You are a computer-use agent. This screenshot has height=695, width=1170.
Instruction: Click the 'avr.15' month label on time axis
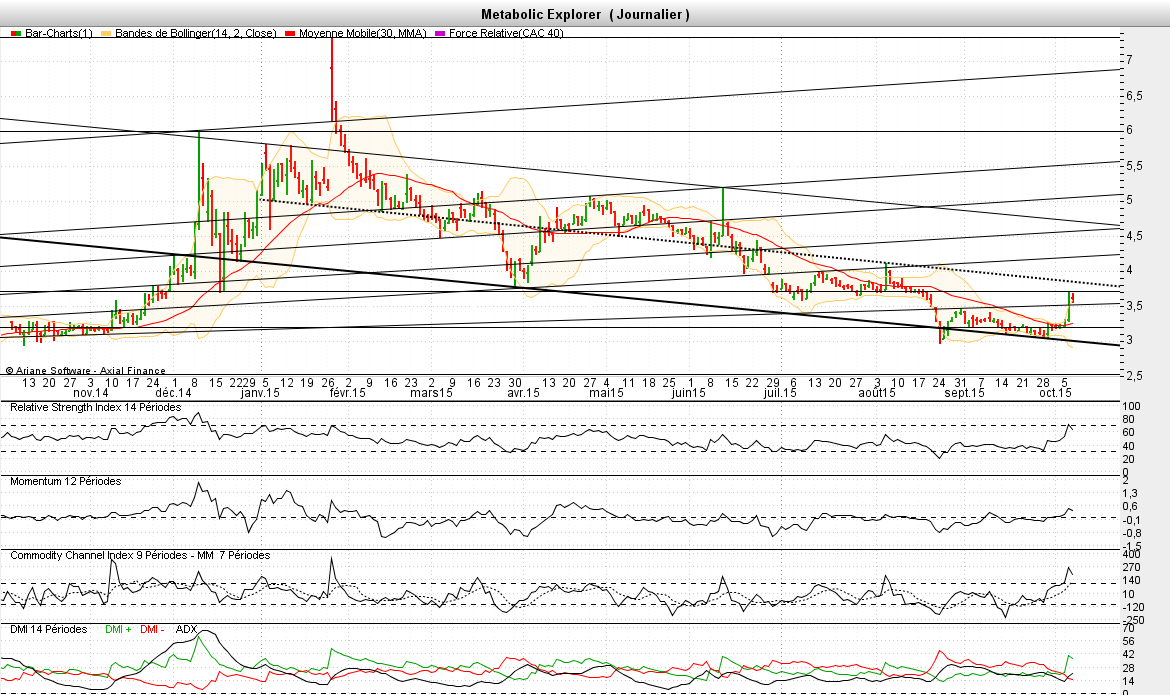click(523, 393)
